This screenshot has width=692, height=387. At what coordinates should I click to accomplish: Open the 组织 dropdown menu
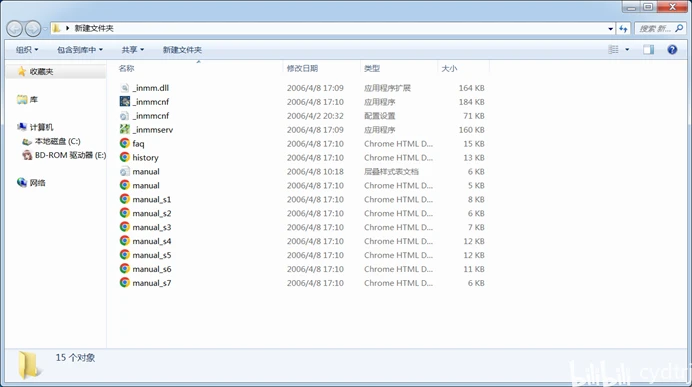coord(27,50)
